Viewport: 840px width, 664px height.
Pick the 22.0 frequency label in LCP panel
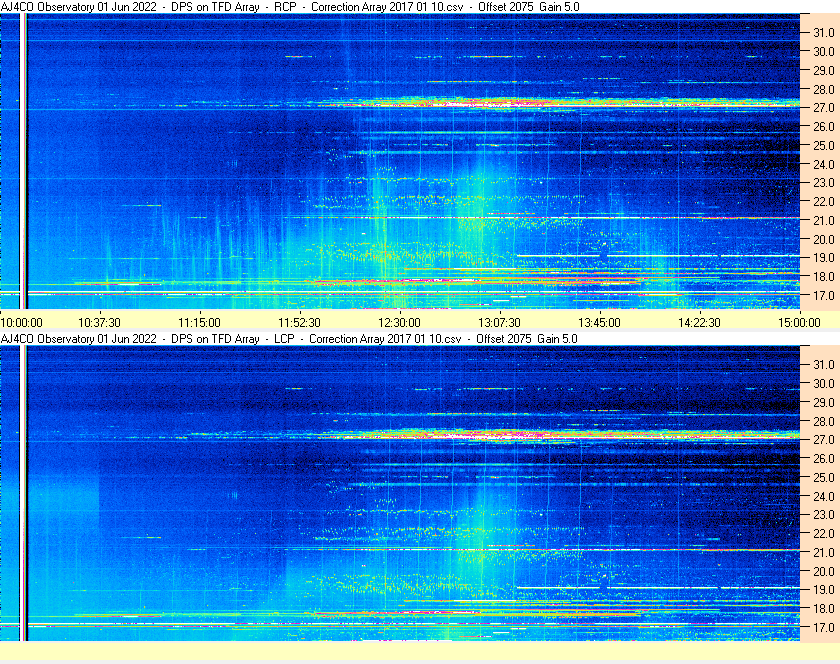pyautogui.click(x=824, y=533)
